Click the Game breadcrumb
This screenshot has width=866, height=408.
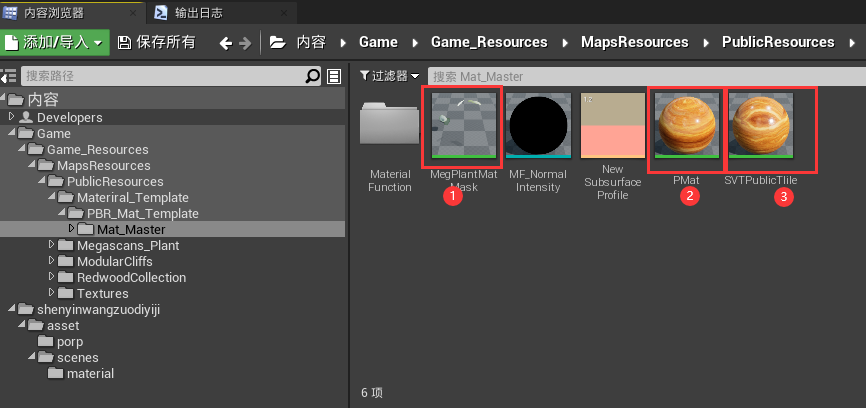point(378,43)
